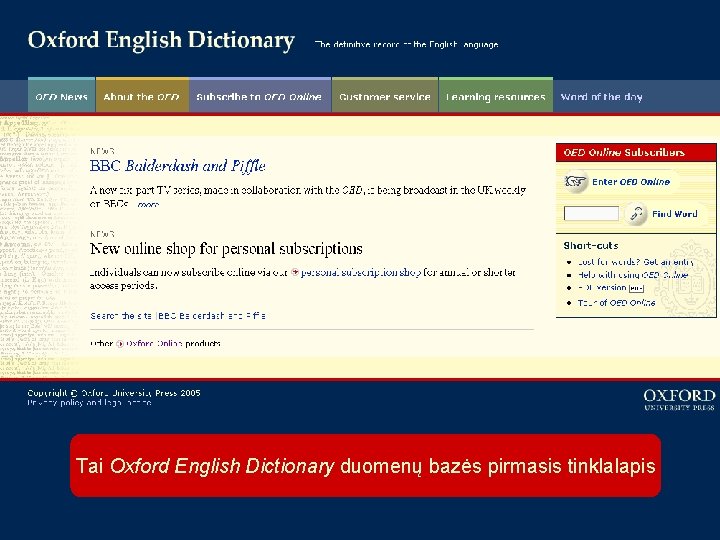Click the Enter OED Online link
The height and width of the screenshot is (540, 720).
pos(631,182)
